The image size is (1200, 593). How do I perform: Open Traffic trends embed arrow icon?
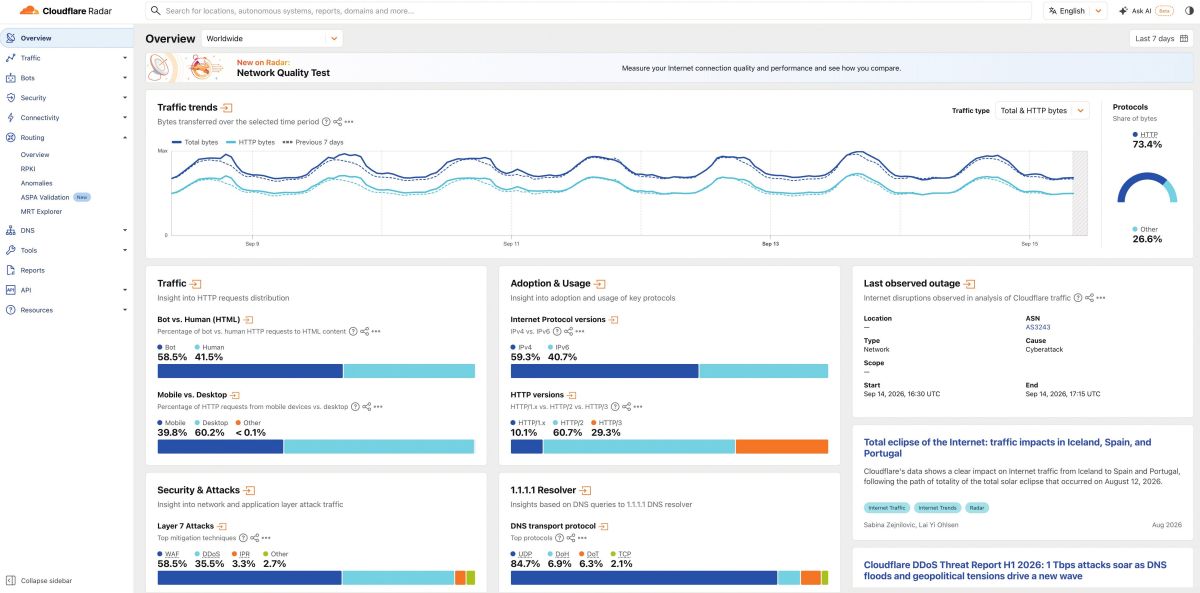click(227, 107)
